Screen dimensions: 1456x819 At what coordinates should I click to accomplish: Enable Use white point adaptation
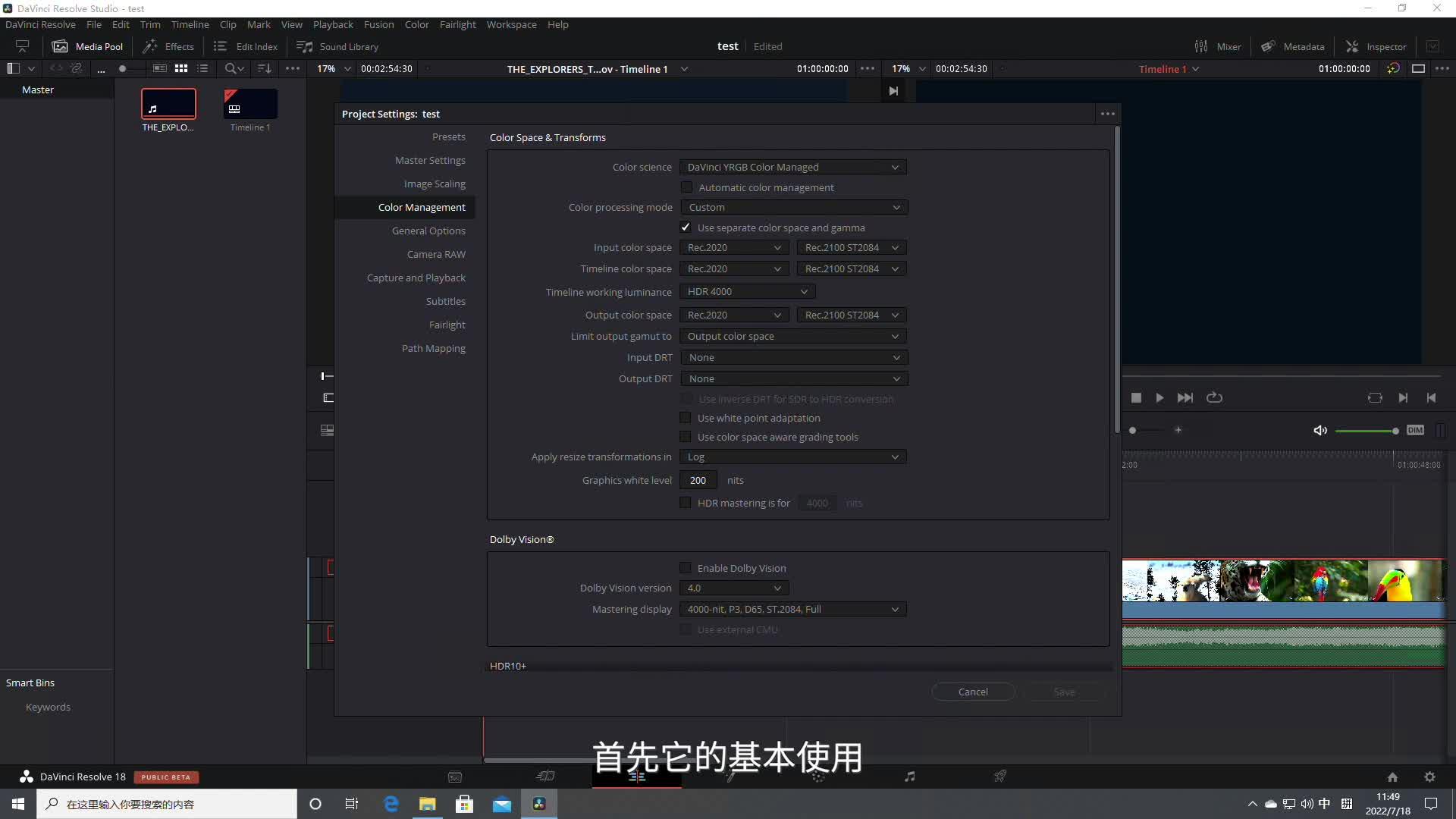[x=686, y=418]
